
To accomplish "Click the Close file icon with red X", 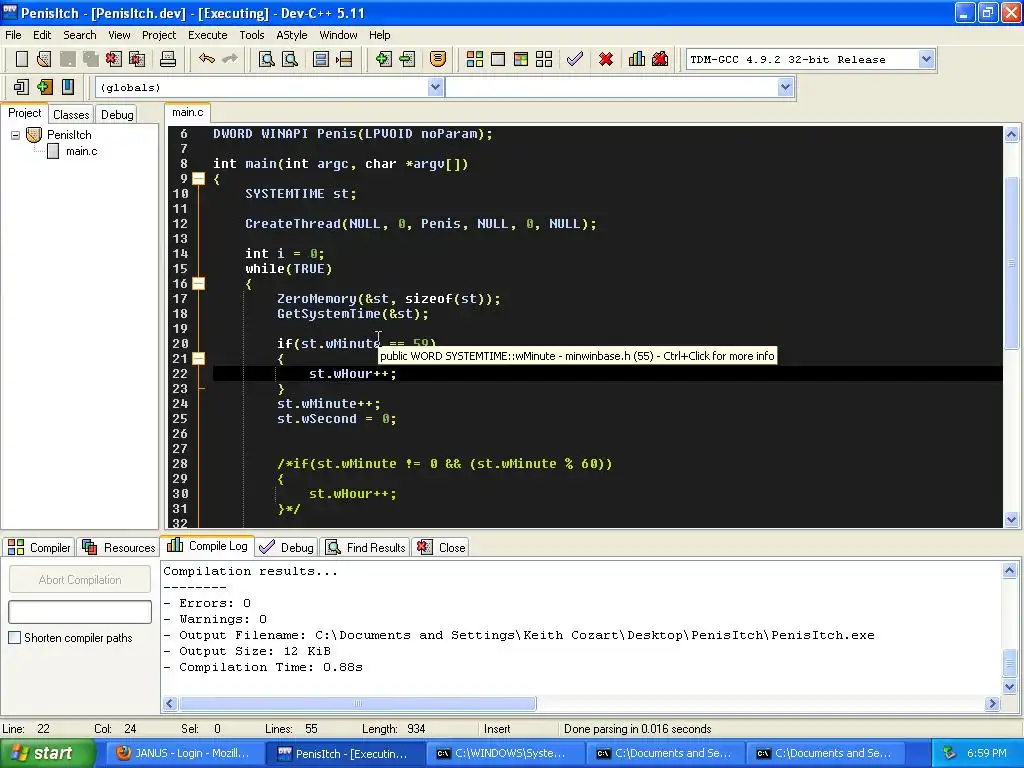I will [x=114, y=59].
